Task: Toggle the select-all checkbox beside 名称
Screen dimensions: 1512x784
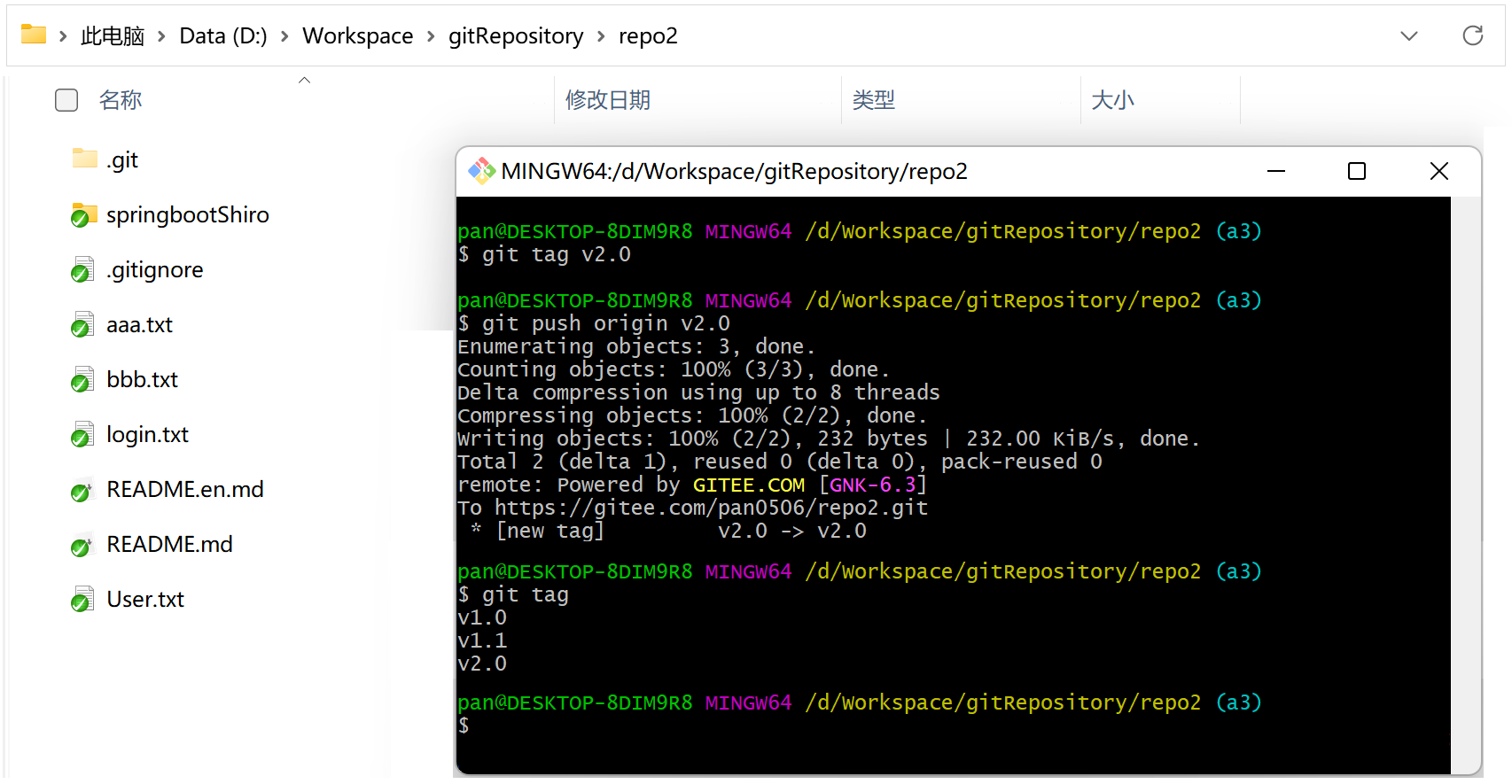Action: click(66, 100)
